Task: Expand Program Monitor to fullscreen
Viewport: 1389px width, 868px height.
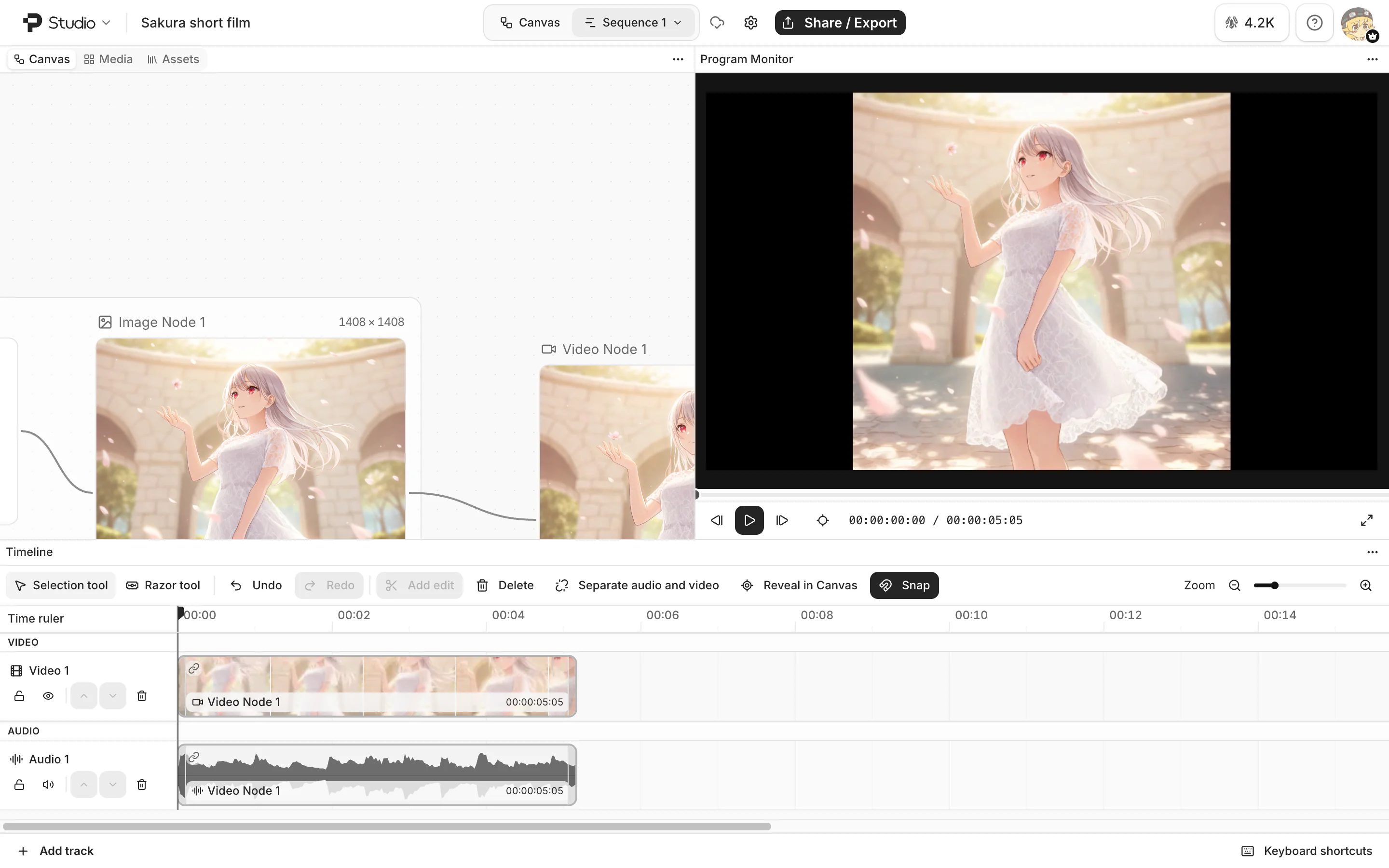Action: click(1367, 520)
